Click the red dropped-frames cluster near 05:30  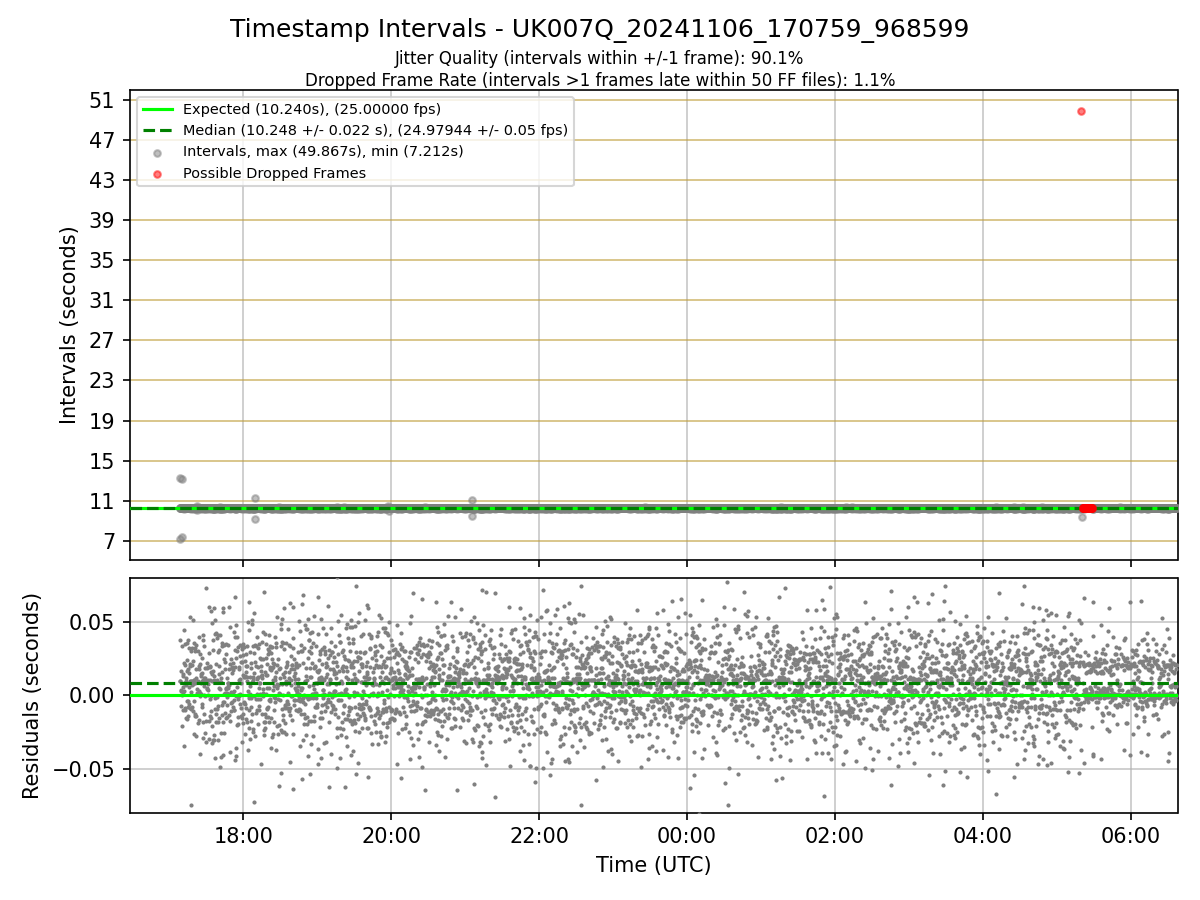[1088, 508]
